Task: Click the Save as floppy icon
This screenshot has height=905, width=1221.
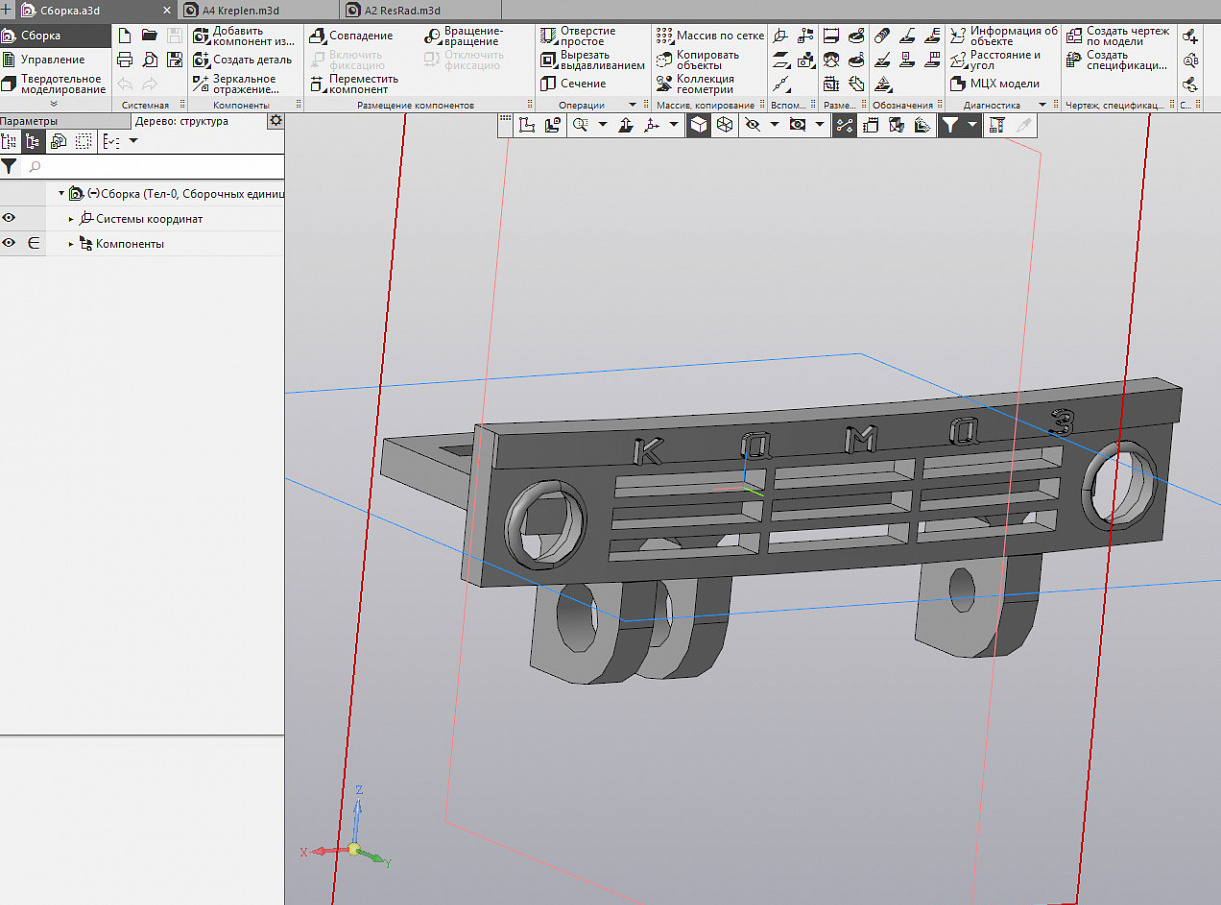Action: [x=174, y=60]
